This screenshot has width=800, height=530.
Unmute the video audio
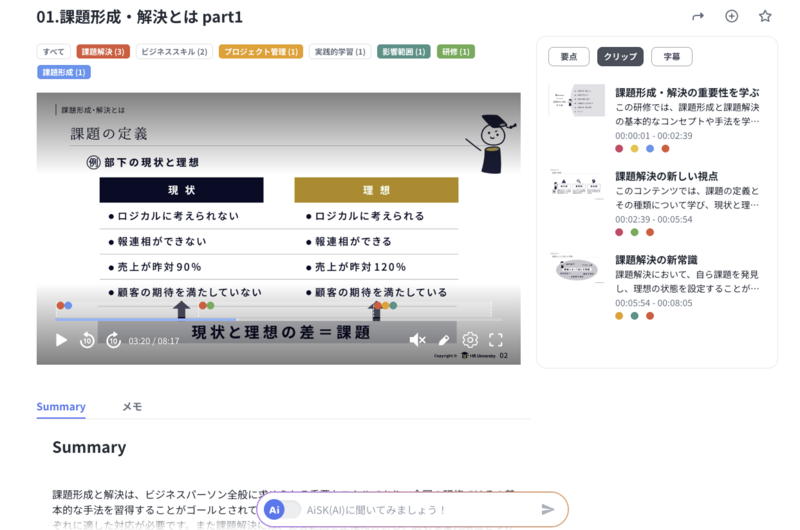tap(418, 340)
